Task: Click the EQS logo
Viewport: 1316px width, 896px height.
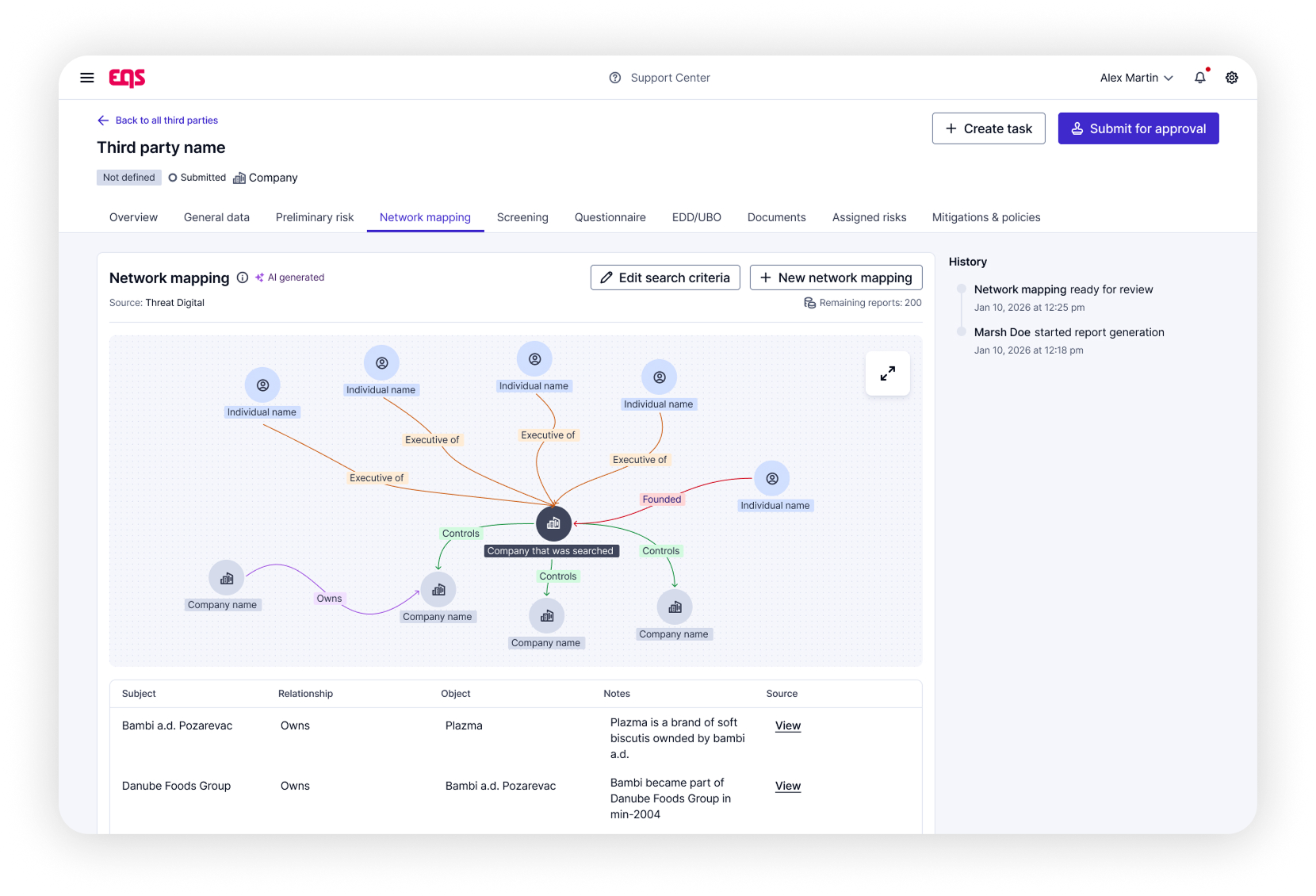Action: click(127, 78)
